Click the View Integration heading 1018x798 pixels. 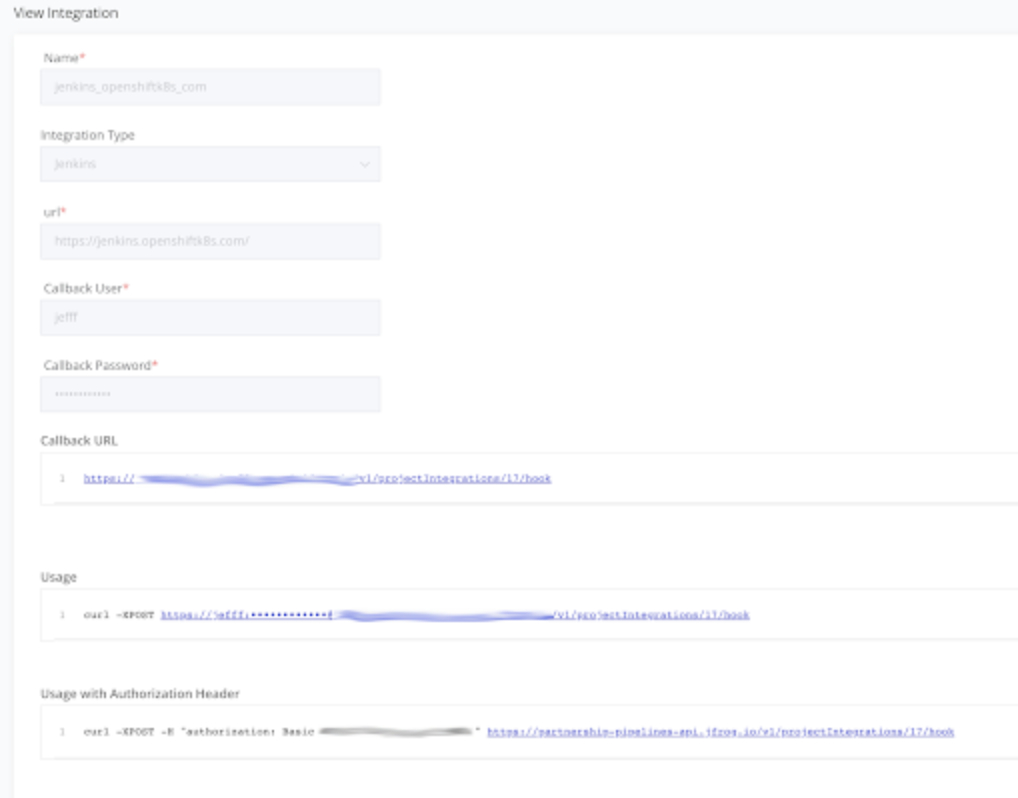[65, 12]
